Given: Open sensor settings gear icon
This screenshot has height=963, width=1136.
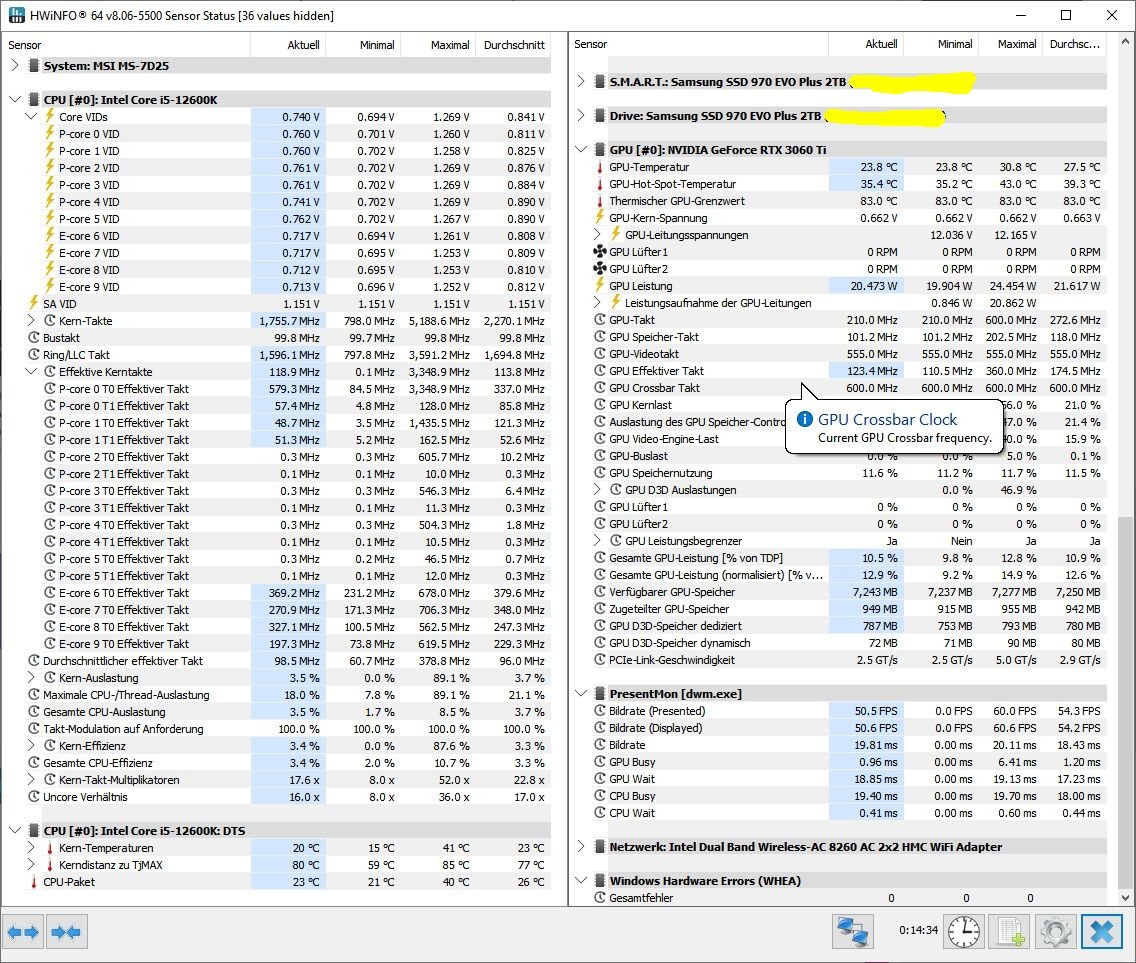Looking at the screenshot, I should coord(1056,932).
